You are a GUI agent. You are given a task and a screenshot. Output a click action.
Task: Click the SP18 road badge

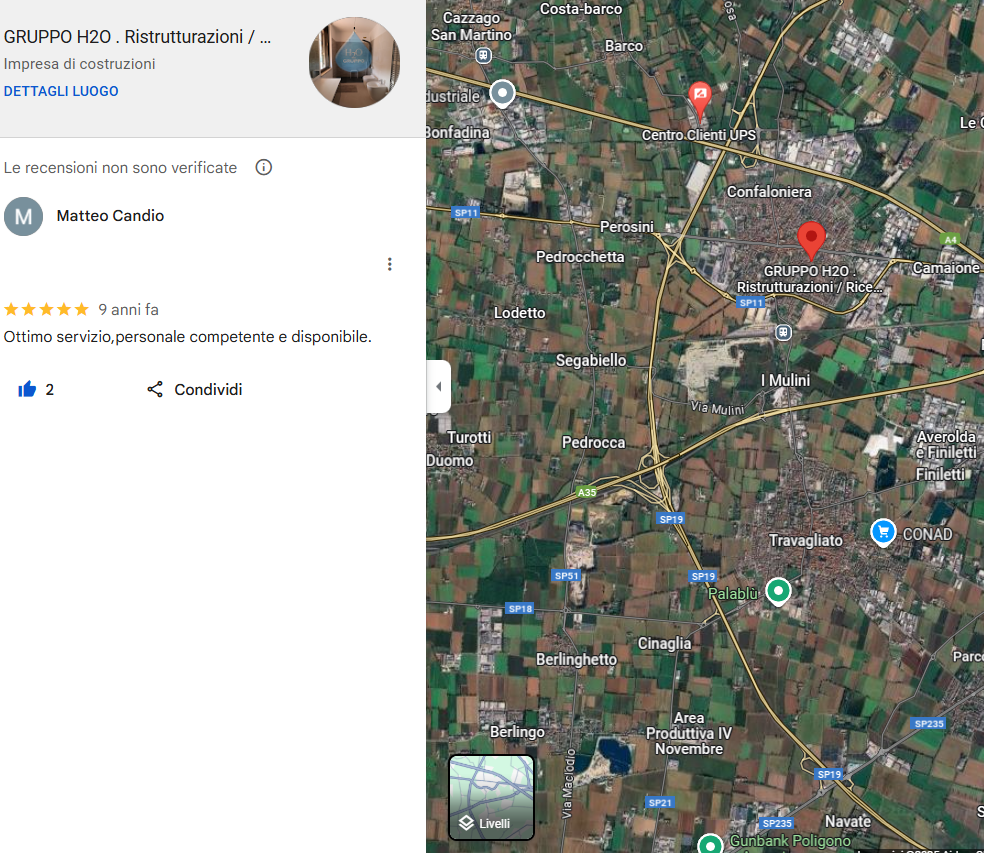coord(520,608)
